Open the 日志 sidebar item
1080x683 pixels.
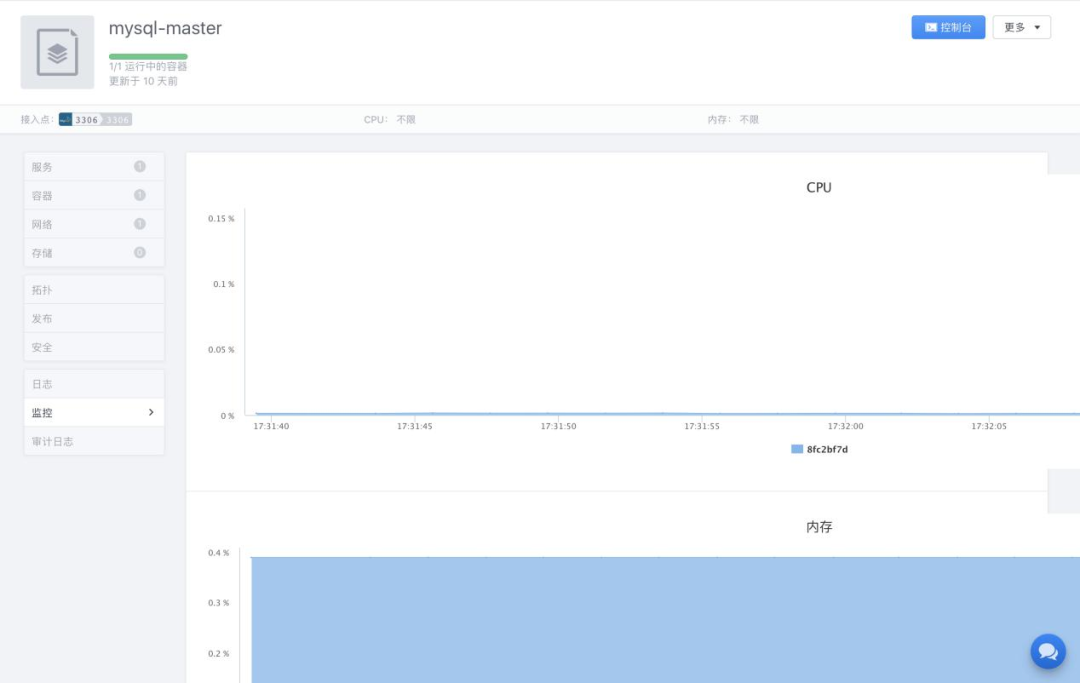point(94,384)
